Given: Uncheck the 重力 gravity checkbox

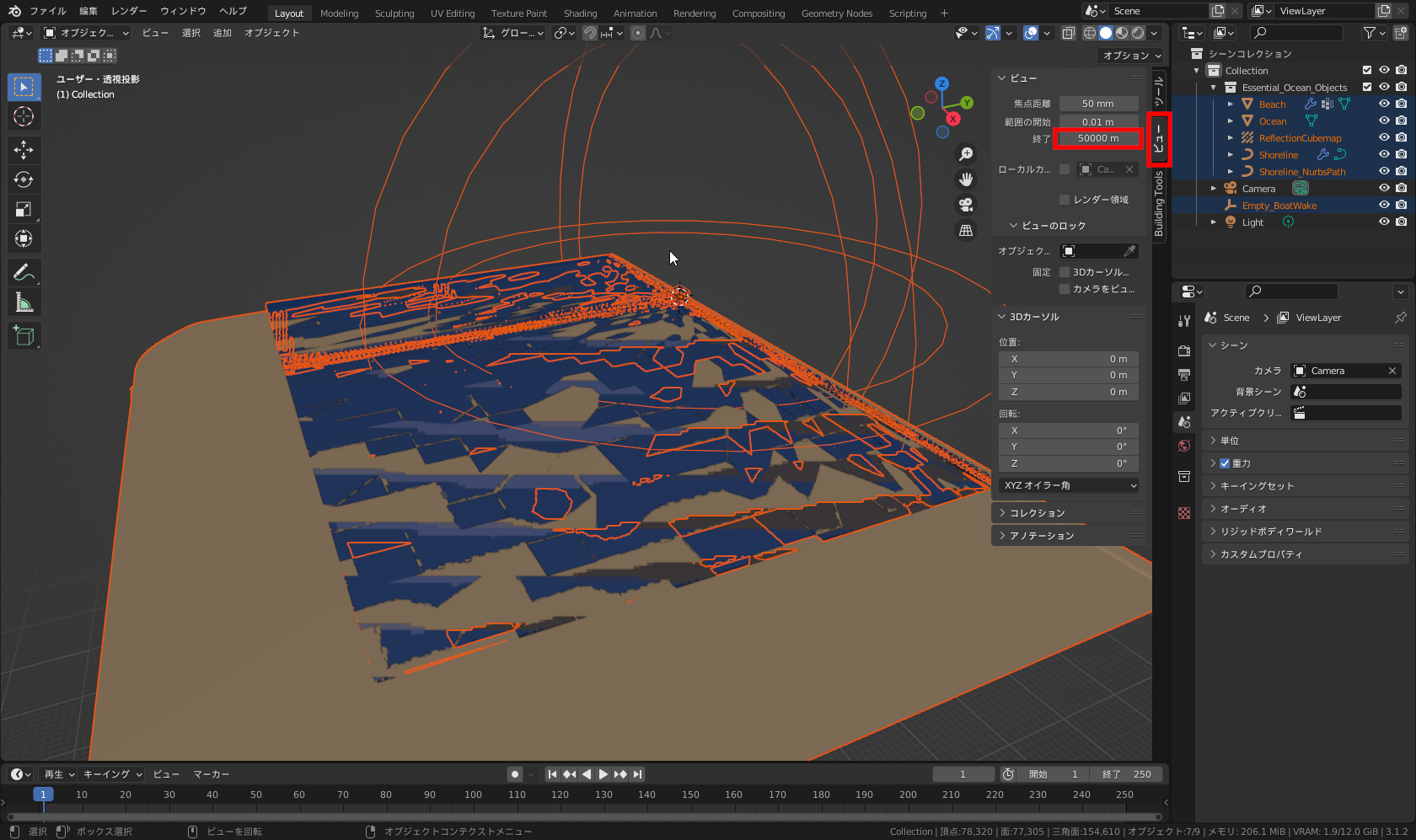Looking at the screenshot, I should [1225, 463].
